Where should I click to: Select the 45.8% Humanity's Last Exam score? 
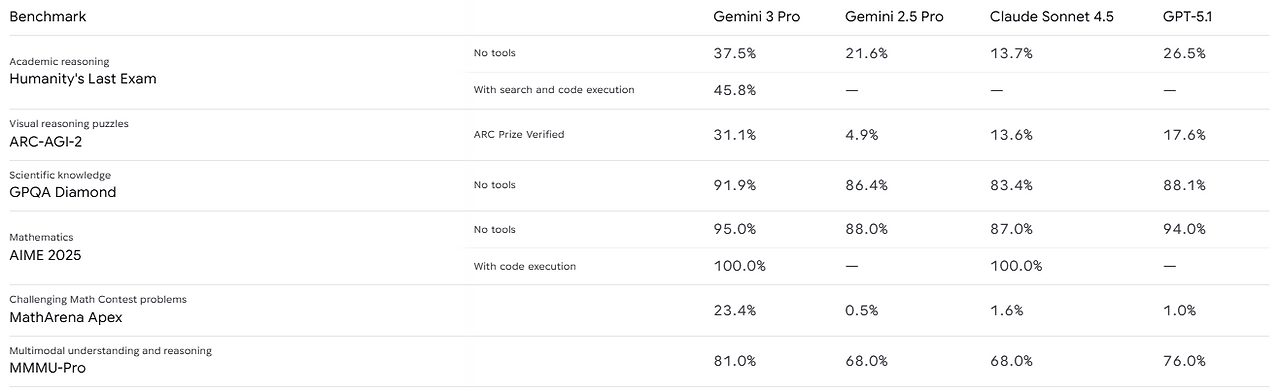734,90
